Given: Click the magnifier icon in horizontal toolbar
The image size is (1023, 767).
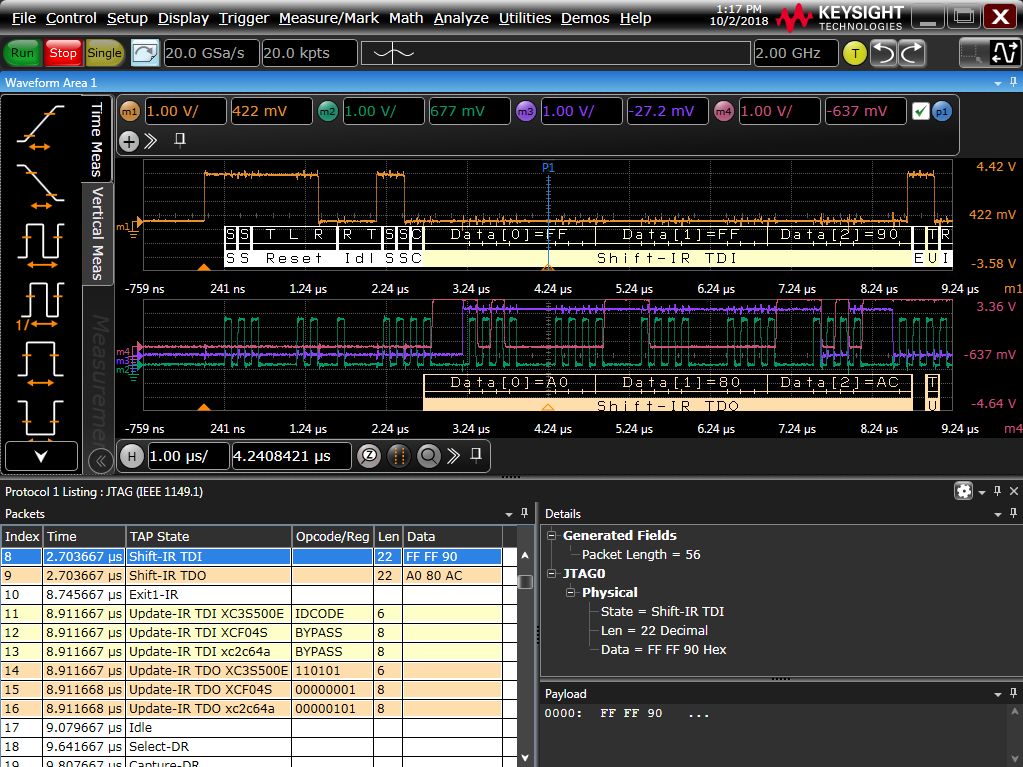Looking at the screenshot, I should 428,456.
